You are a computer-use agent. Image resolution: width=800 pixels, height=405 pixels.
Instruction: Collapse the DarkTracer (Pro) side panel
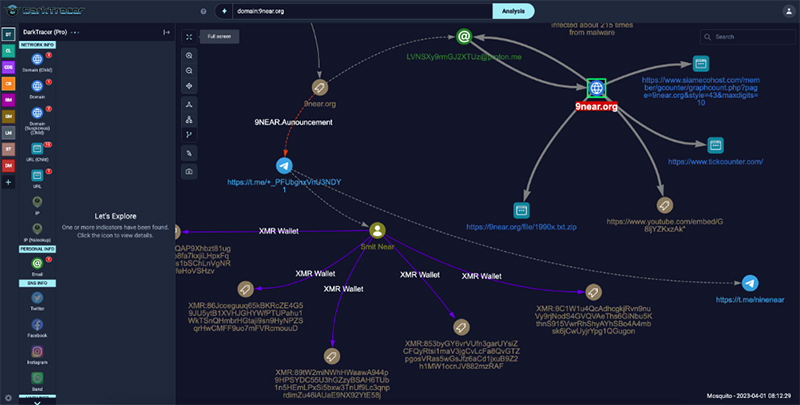point(166,32)
